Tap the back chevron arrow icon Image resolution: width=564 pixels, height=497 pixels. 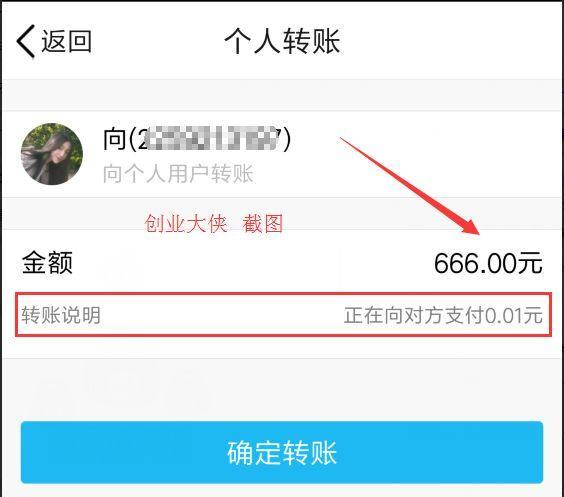[x=26, y=41]
